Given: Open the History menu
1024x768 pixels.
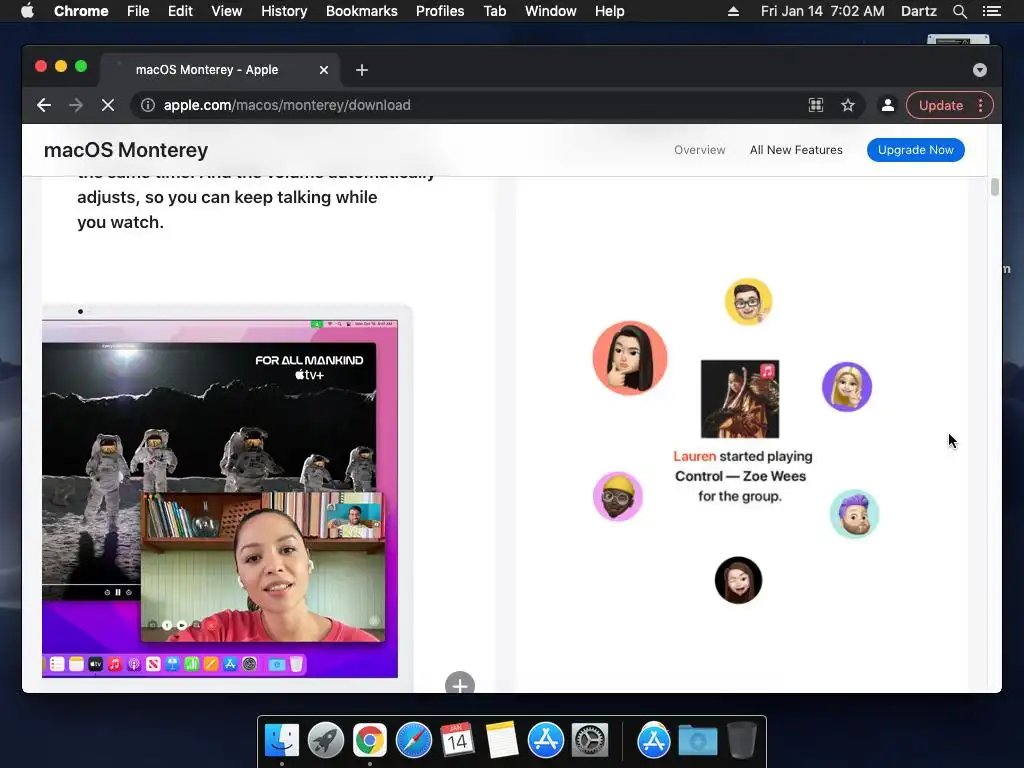Looking at the screenshot, I should [284, 11].
